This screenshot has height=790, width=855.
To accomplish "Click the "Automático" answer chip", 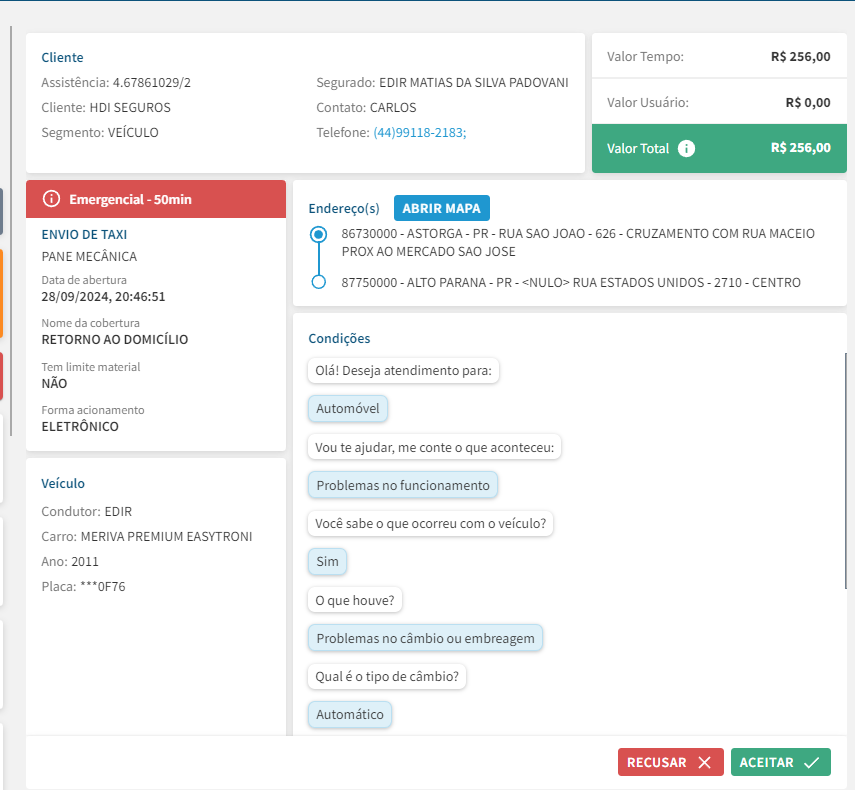I will [350, 714].
